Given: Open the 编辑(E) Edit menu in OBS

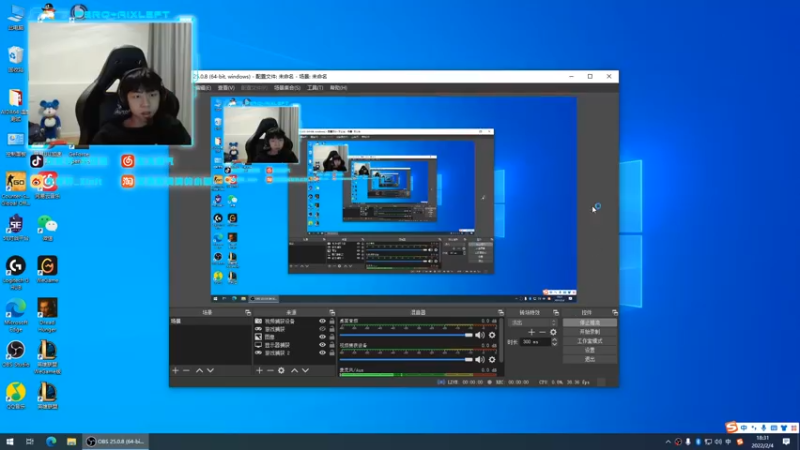Looking at the screenshot, I should 203,88.
